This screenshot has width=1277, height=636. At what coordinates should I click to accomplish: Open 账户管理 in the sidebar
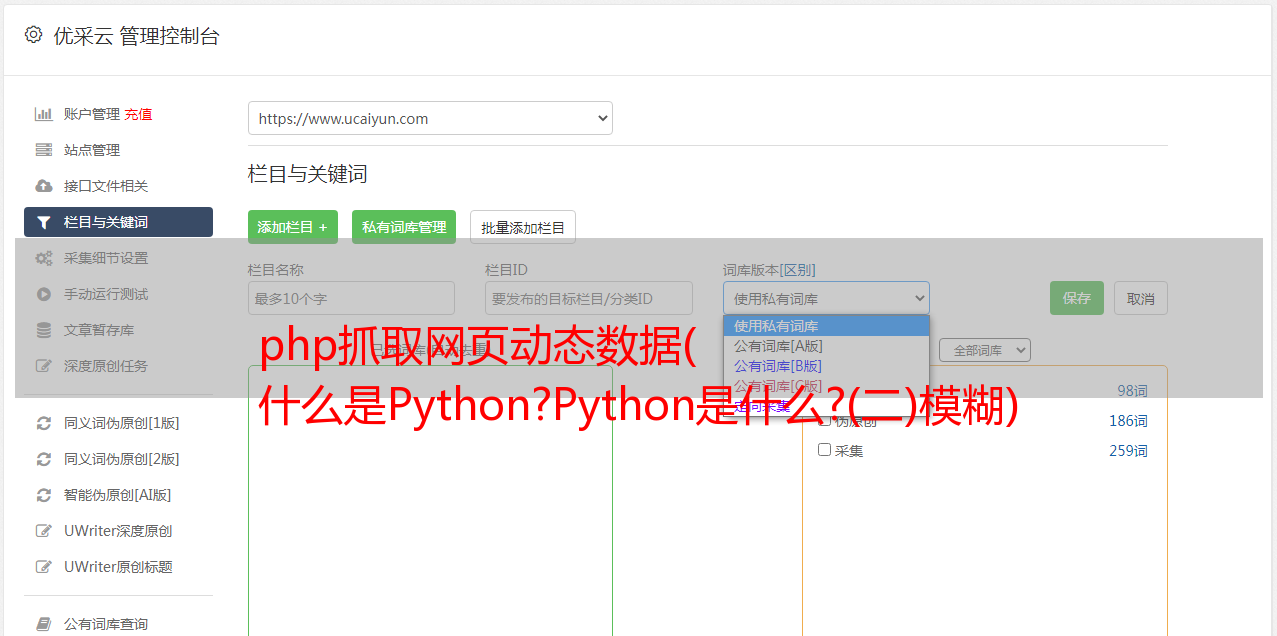tap(92, 114)
